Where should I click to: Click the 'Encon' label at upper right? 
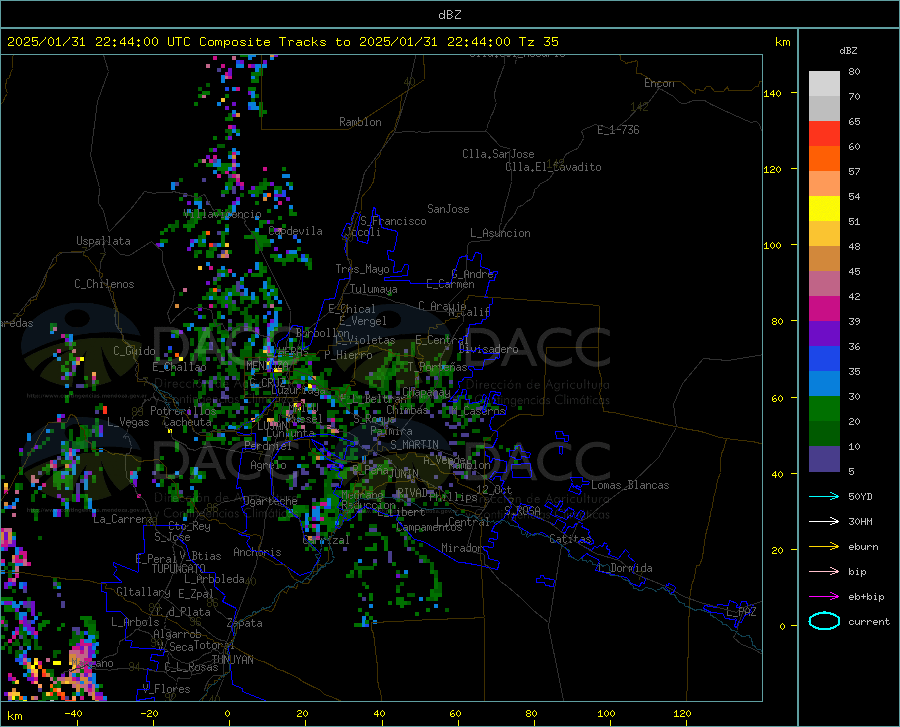click(x=659, y=83)
